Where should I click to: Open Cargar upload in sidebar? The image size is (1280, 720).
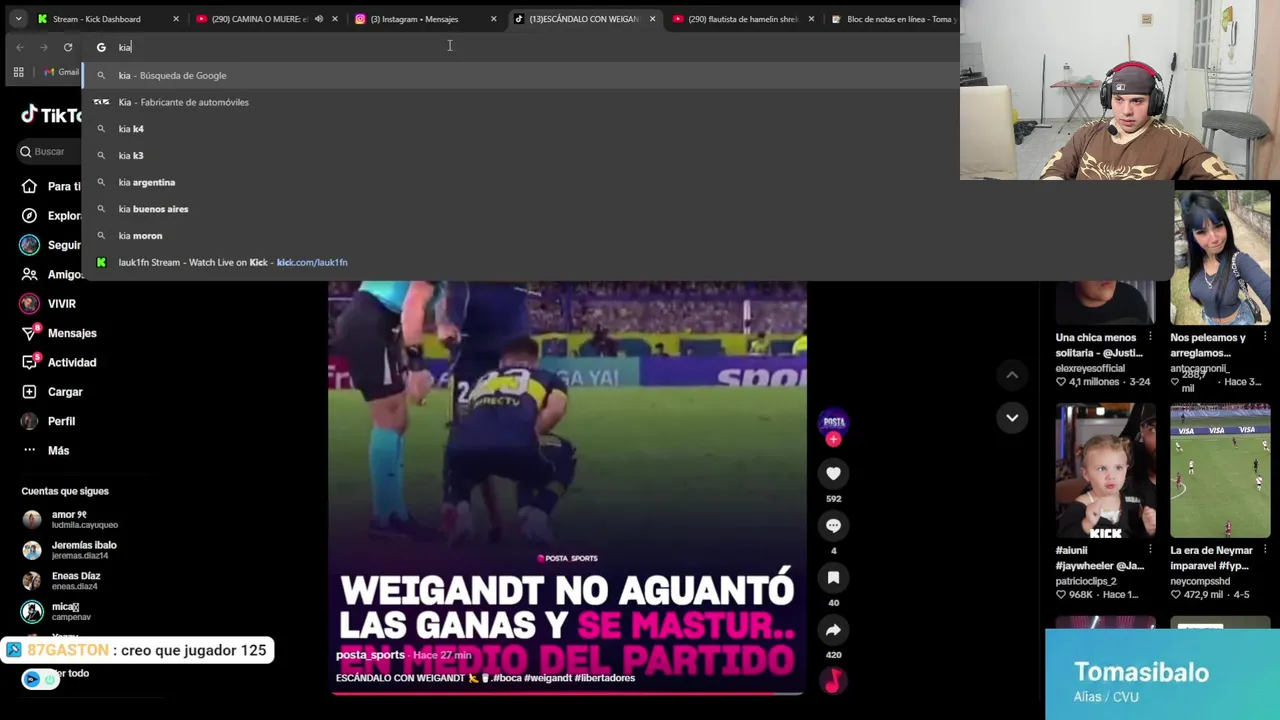point(53,392)
